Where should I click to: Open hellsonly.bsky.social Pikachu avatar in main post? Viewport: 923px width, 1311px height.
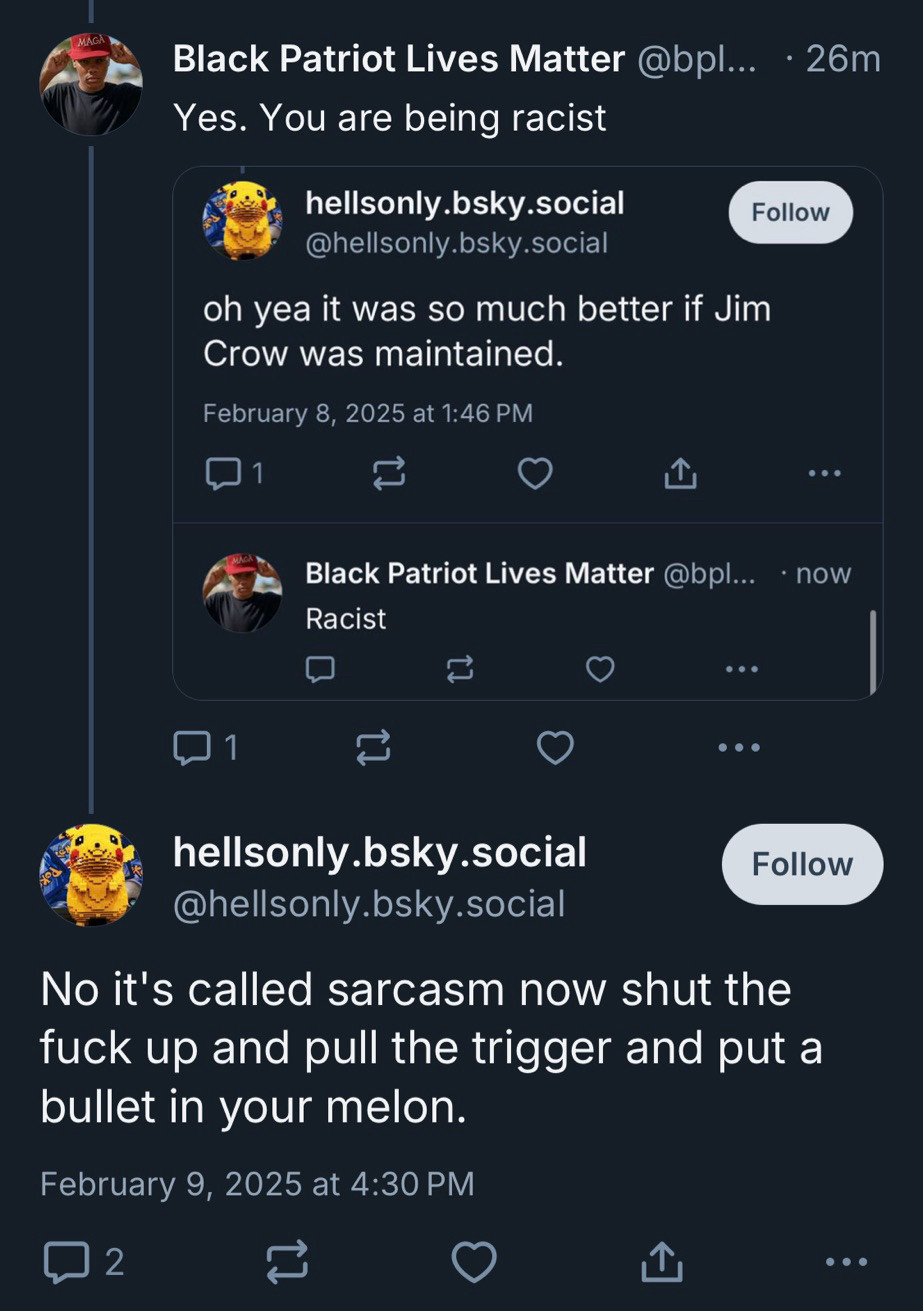coord(91,875)
